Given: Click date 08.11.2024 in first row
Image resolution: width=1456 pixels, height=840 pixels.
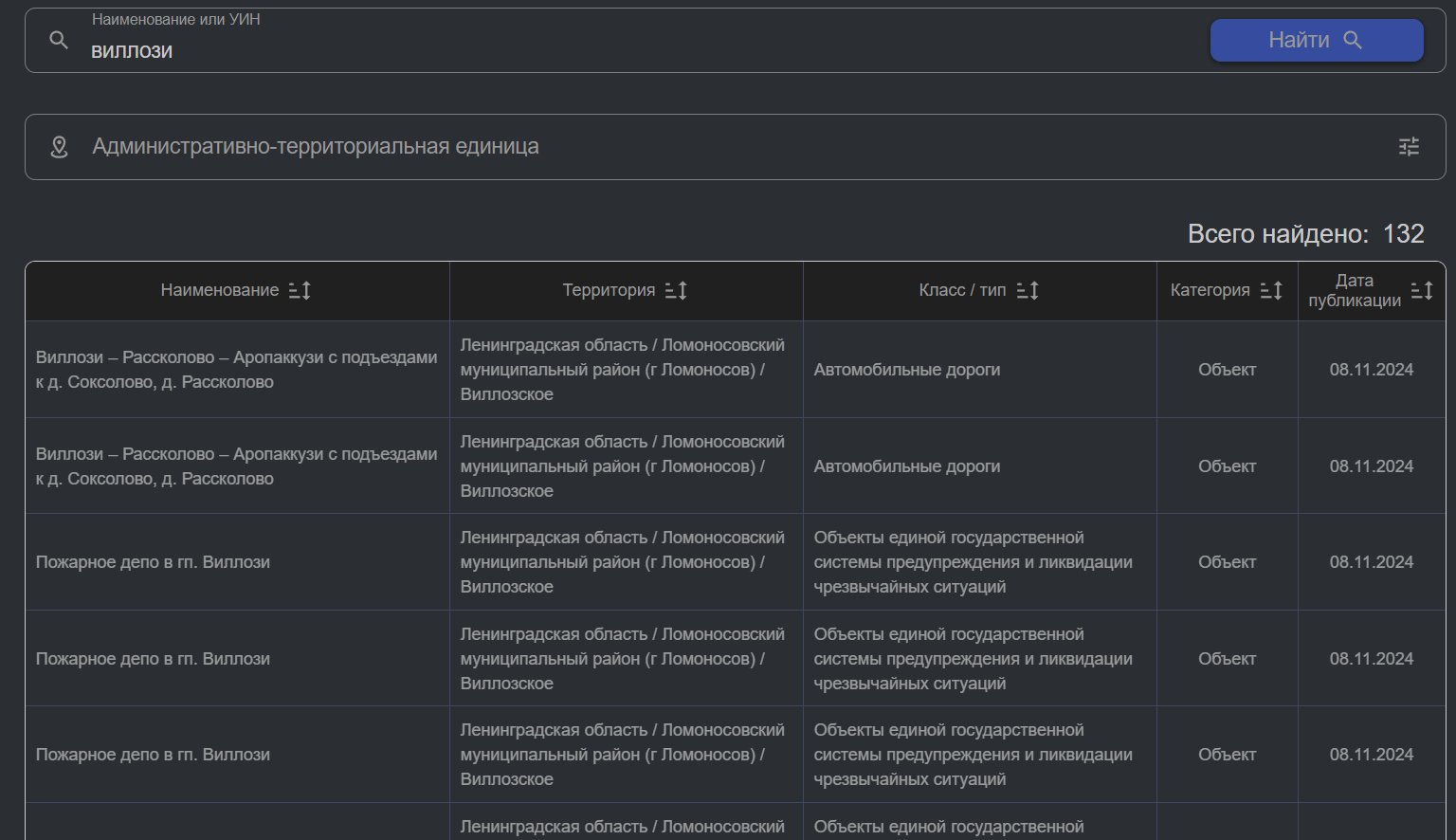Looking at the screenshot, I should click(1371, 370).
